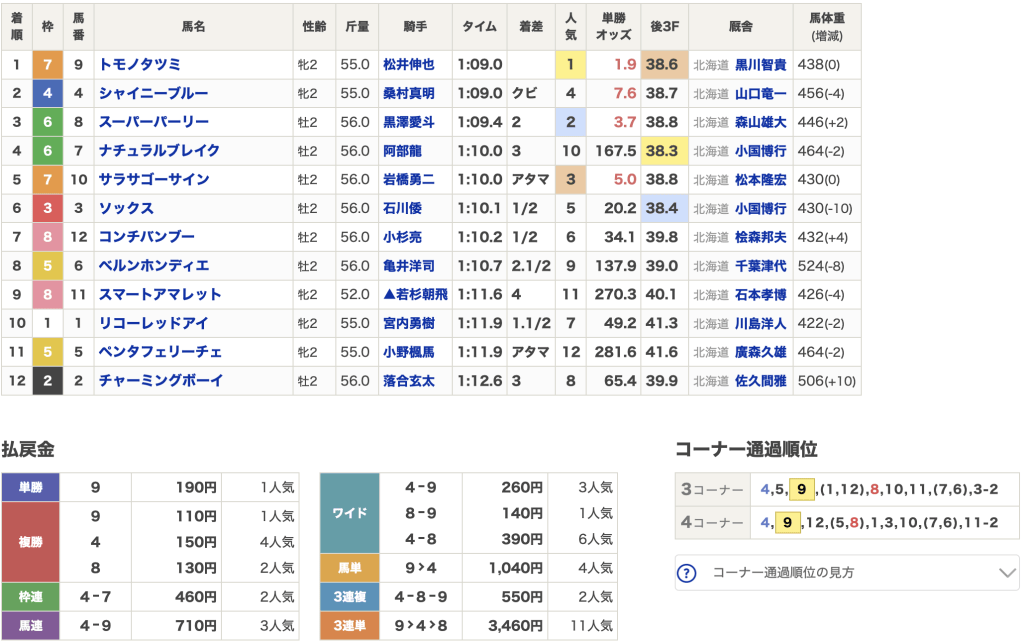Open jockey 小杉亮 profile
Viewport: 1024px width, 642px height.
[402, 237]
